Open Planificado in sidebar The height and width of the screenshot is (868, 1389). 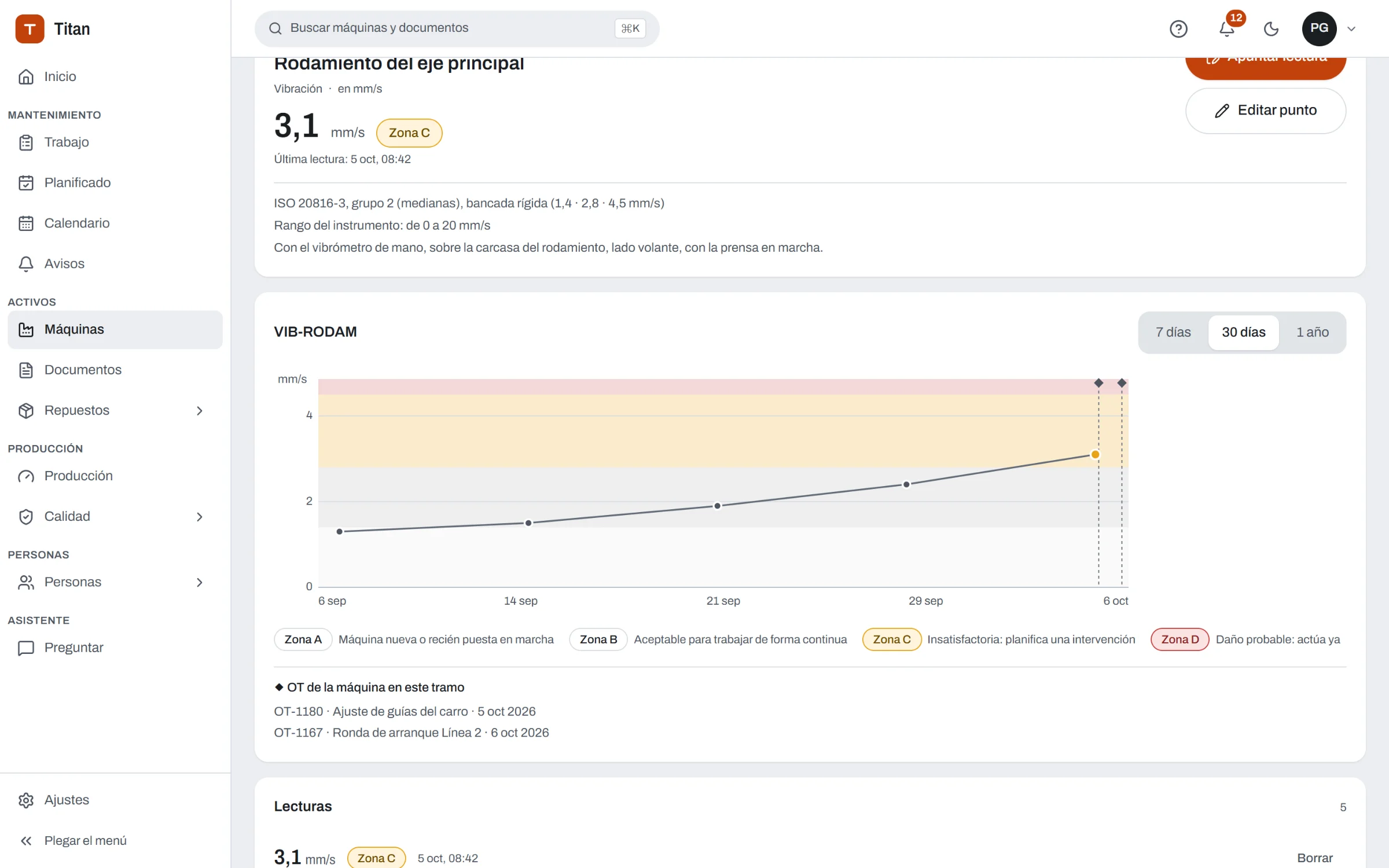coord(115,183)
